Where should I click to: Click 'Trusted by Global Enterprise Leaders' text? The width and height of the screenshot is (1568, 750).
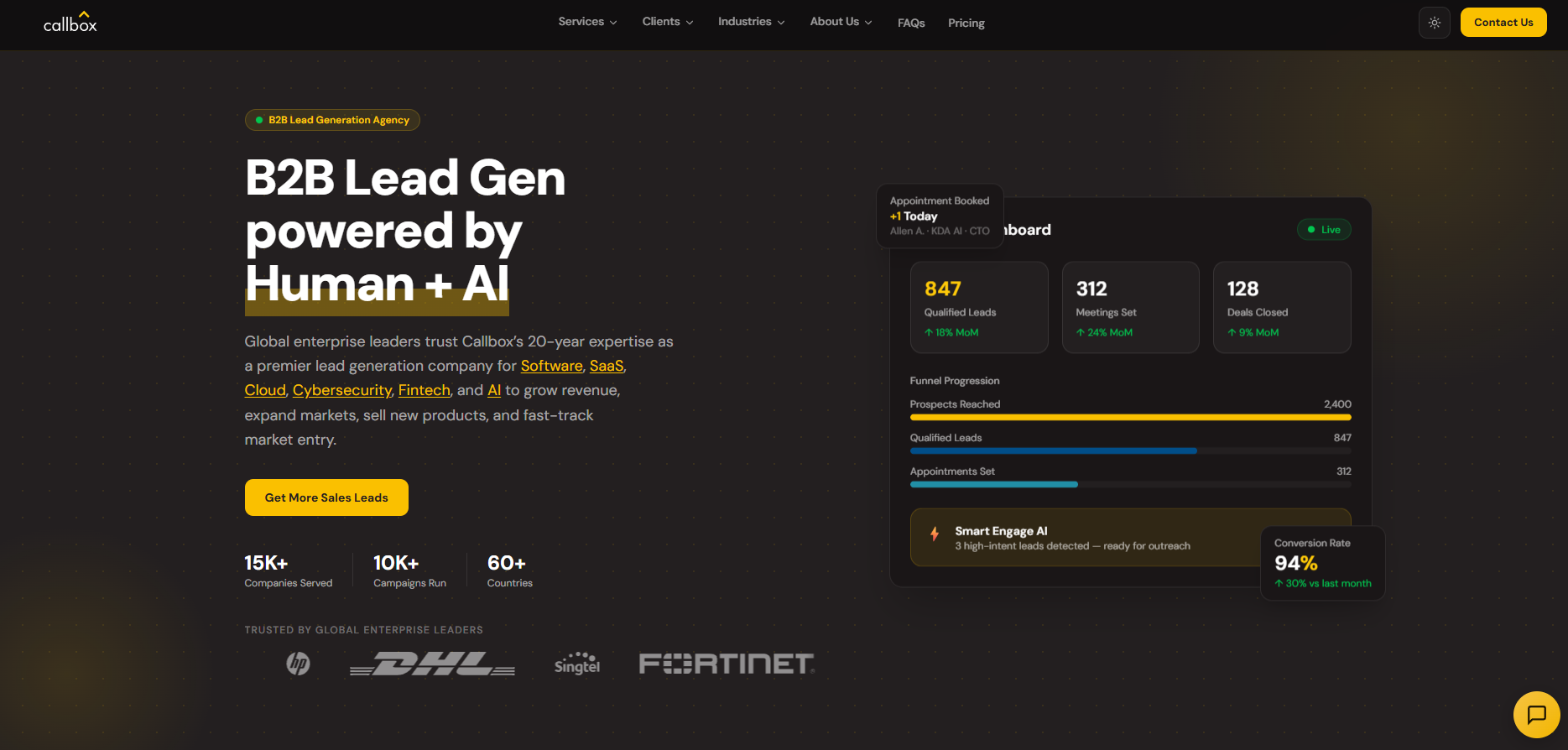click(x=363, y=630)
